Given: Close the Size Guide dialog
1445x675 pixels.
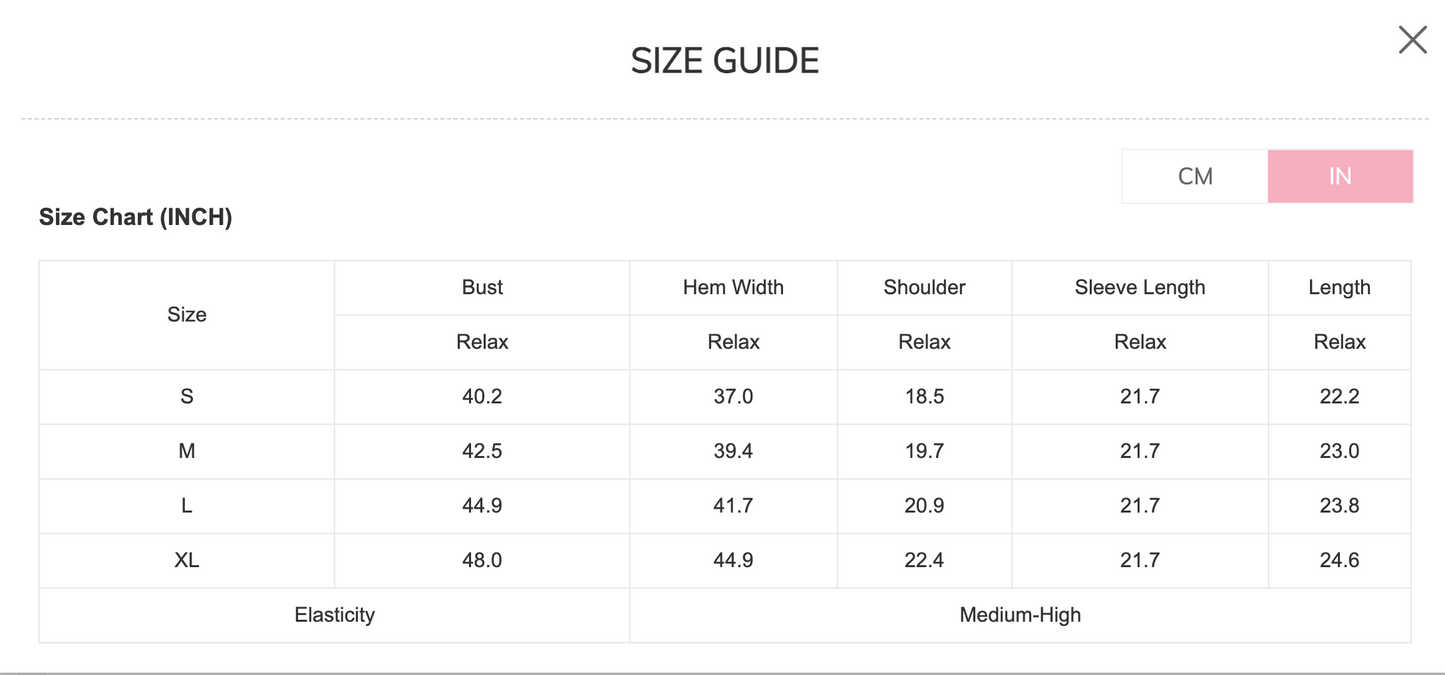Looking at the screenshot, I should point(1412,40).
